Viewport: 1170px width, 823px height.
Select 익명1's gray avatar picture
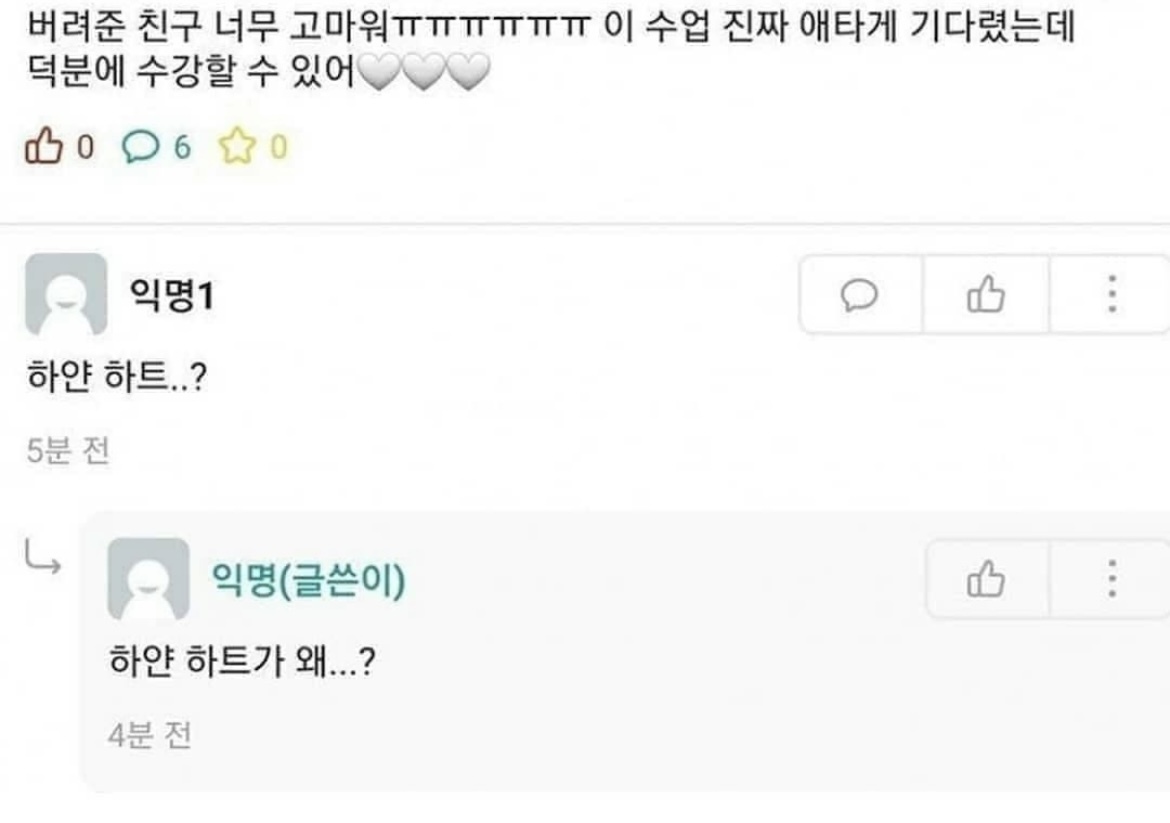[x=66, y=294]
